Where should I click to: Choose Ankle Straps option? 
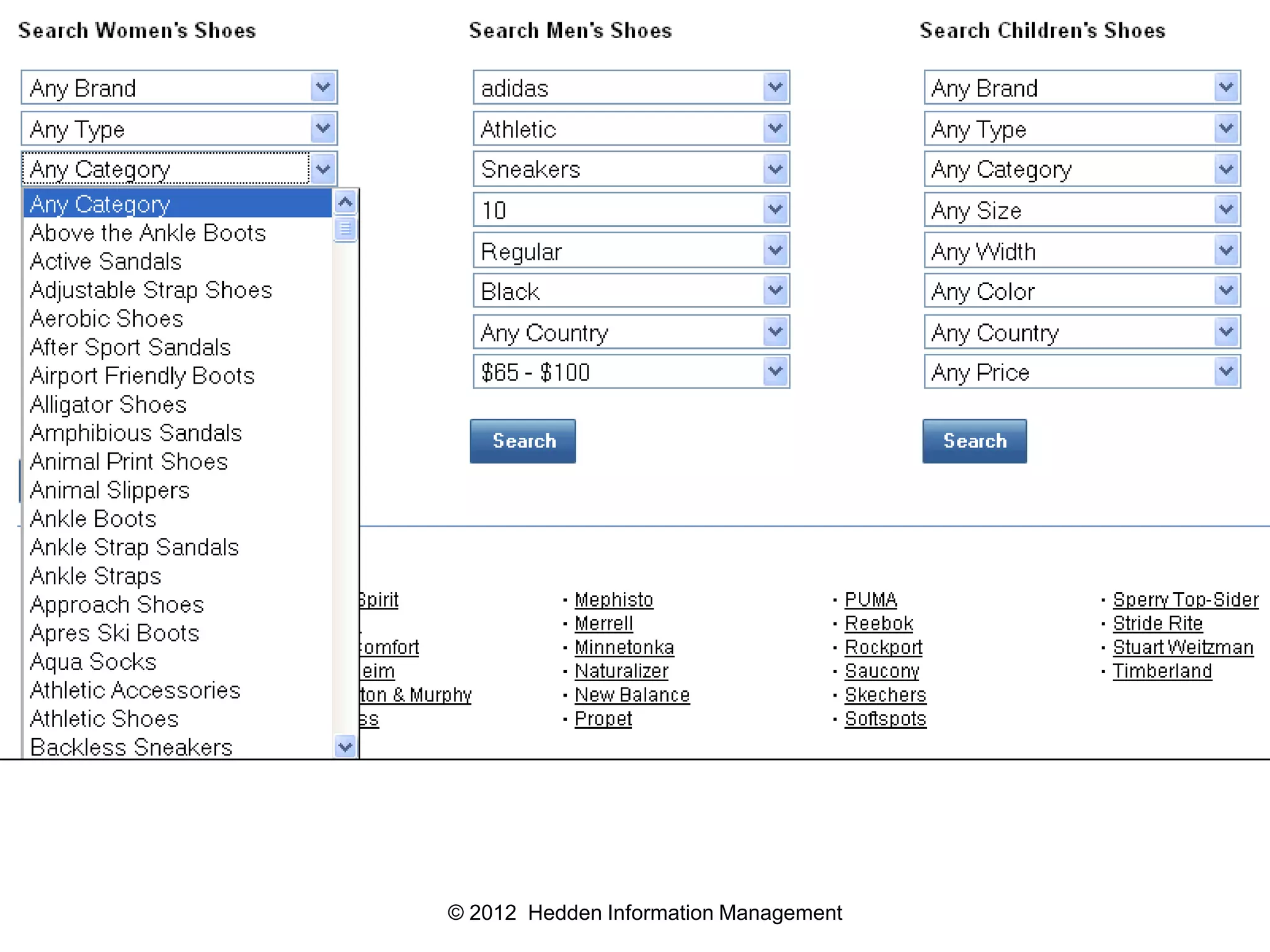coord(177,576)
